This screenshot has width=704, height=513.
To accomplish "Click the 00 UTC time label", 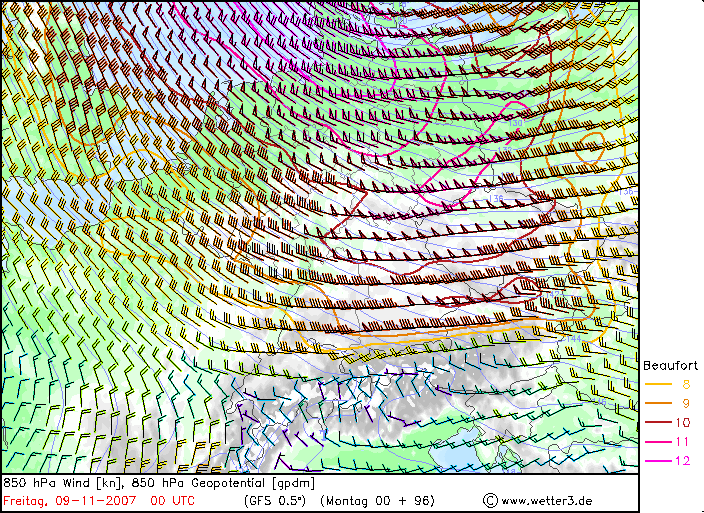I will coord(171,500).
